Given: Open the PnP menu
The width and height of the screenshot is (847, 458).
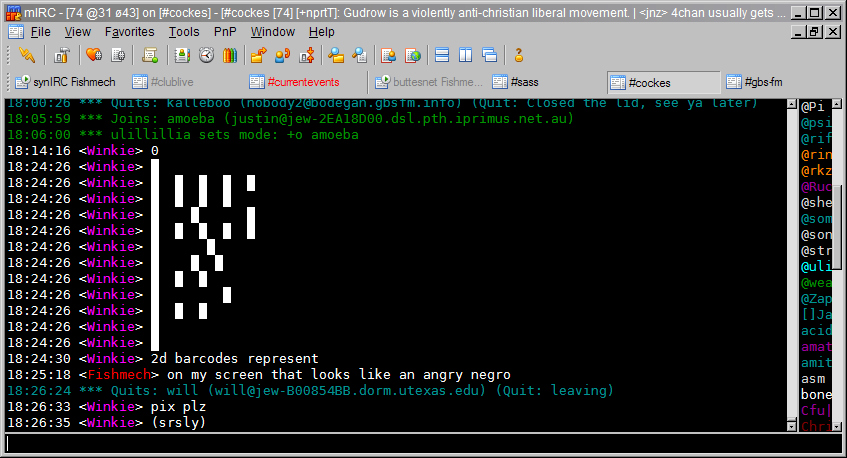Looking at the screenshot, I should point(225,32).
